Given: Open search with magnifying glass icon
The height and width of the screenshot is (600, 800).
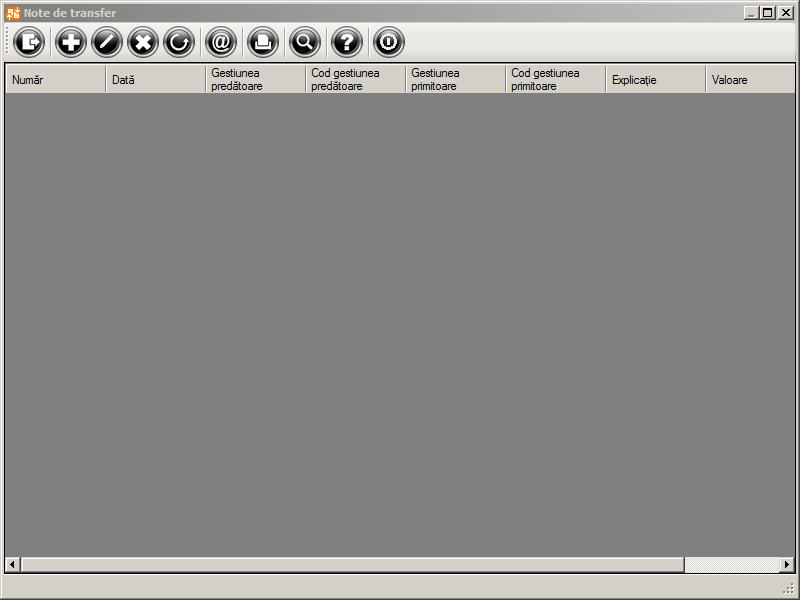Looking at the screenshot, I should (305, 42).
